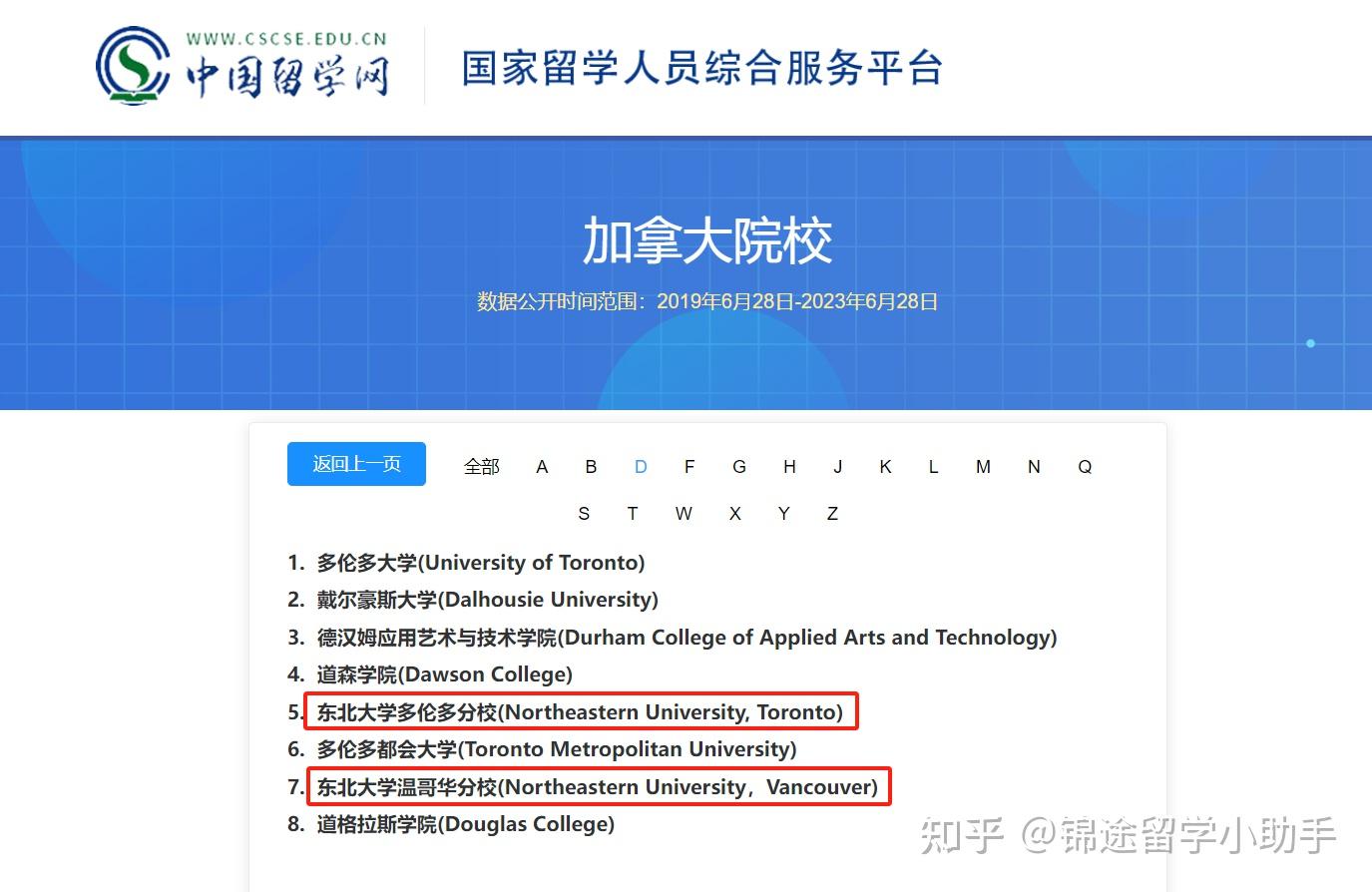Filter schools by letter Z
Screen dimensions: 1372x892
(832, 513)
